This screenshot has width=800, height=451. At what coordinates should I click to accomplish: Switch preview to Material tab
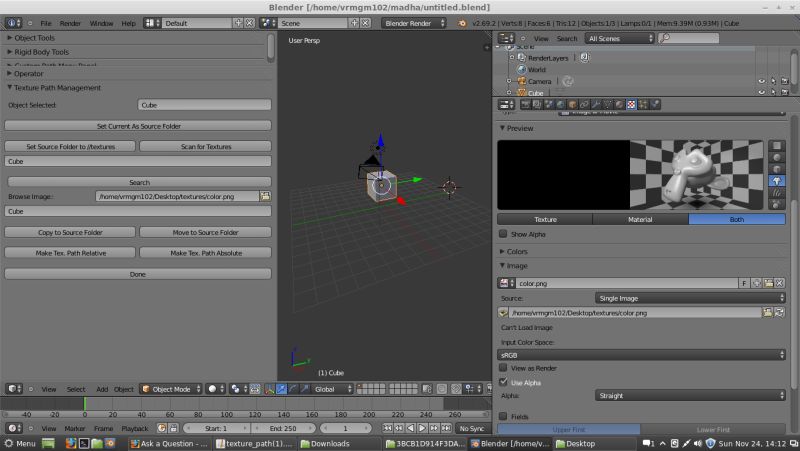(x=640, y=219)
